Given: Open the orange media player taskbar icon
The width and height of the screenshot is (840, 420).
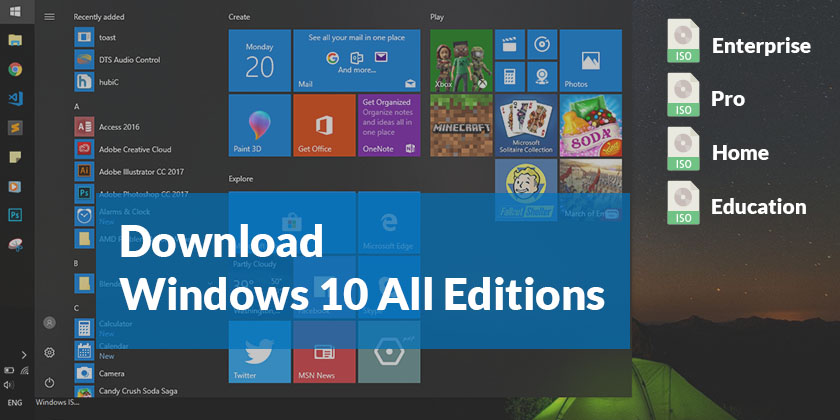Looking at the screenshot, I should coord(15,186).
